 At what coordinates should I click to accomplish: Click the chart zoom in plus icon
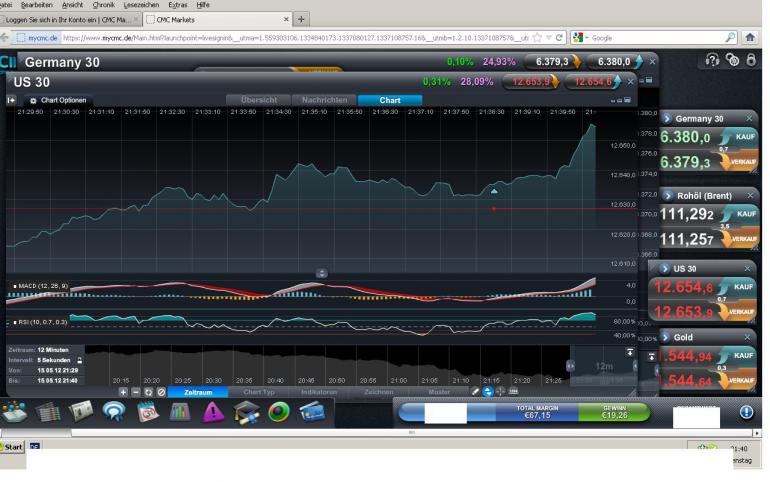point(123,392)
